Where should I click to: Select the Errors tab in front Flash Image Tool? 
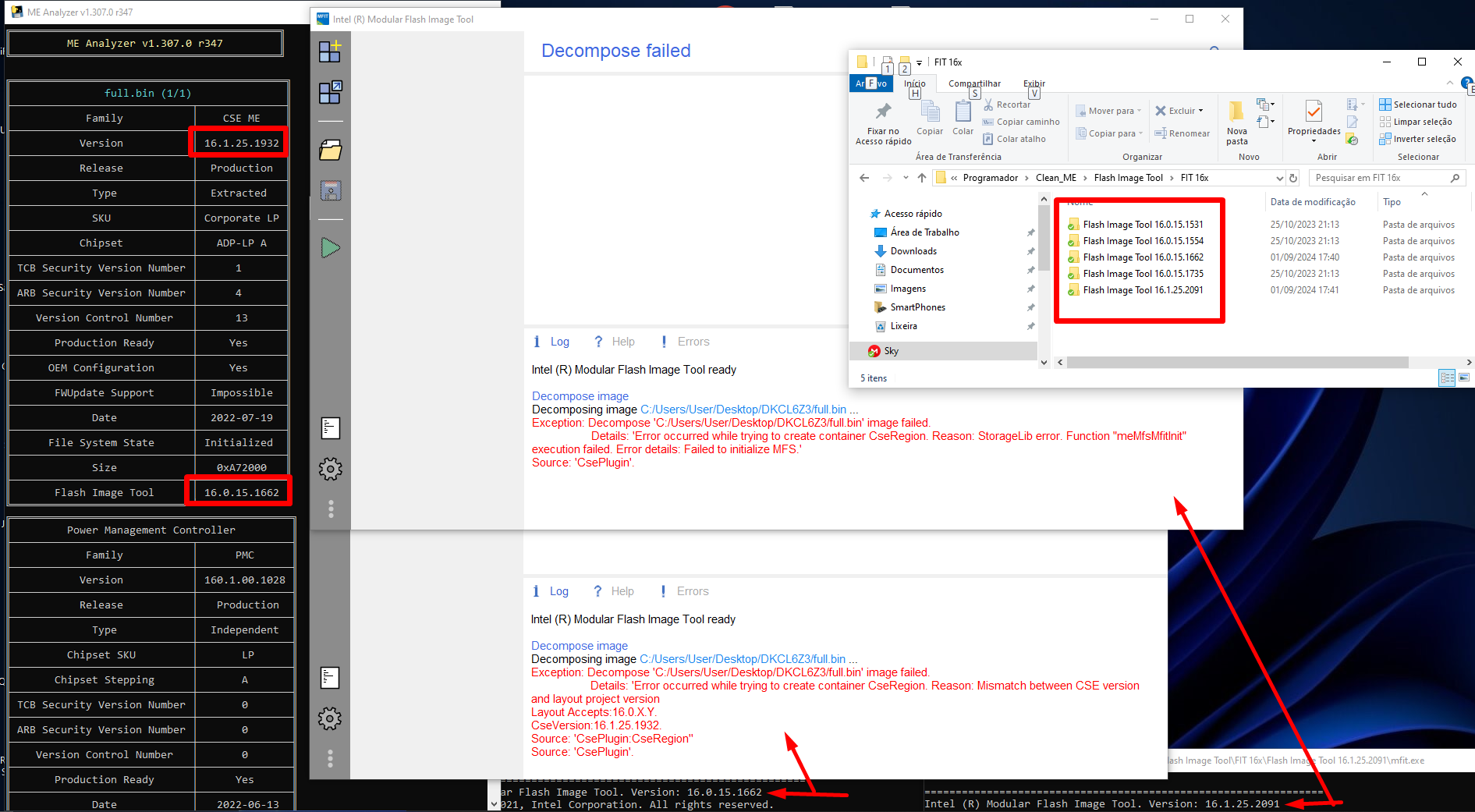[685, 342]
